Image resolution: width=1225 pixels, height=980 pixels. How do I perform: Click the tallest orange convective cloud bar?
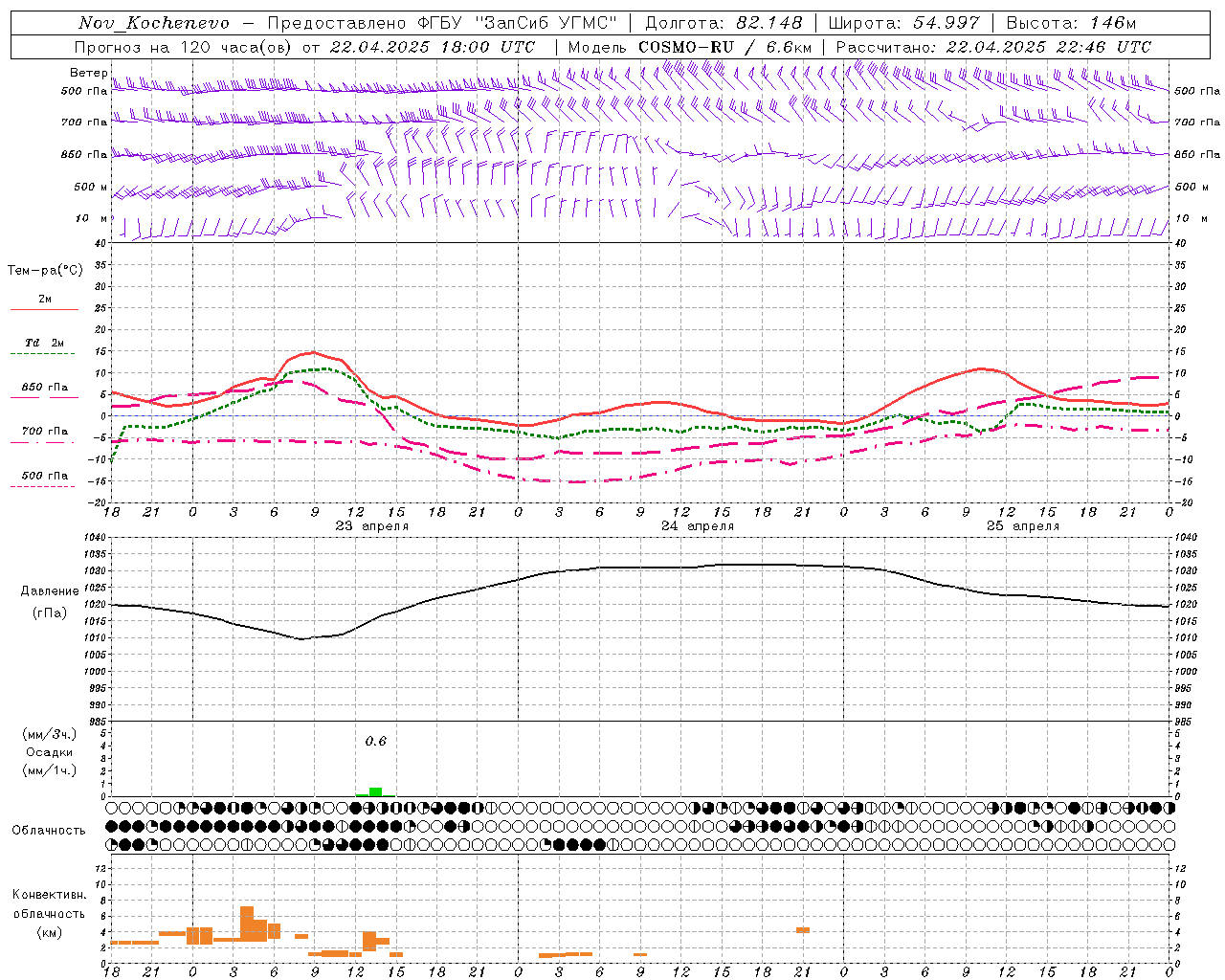(247, 924)
